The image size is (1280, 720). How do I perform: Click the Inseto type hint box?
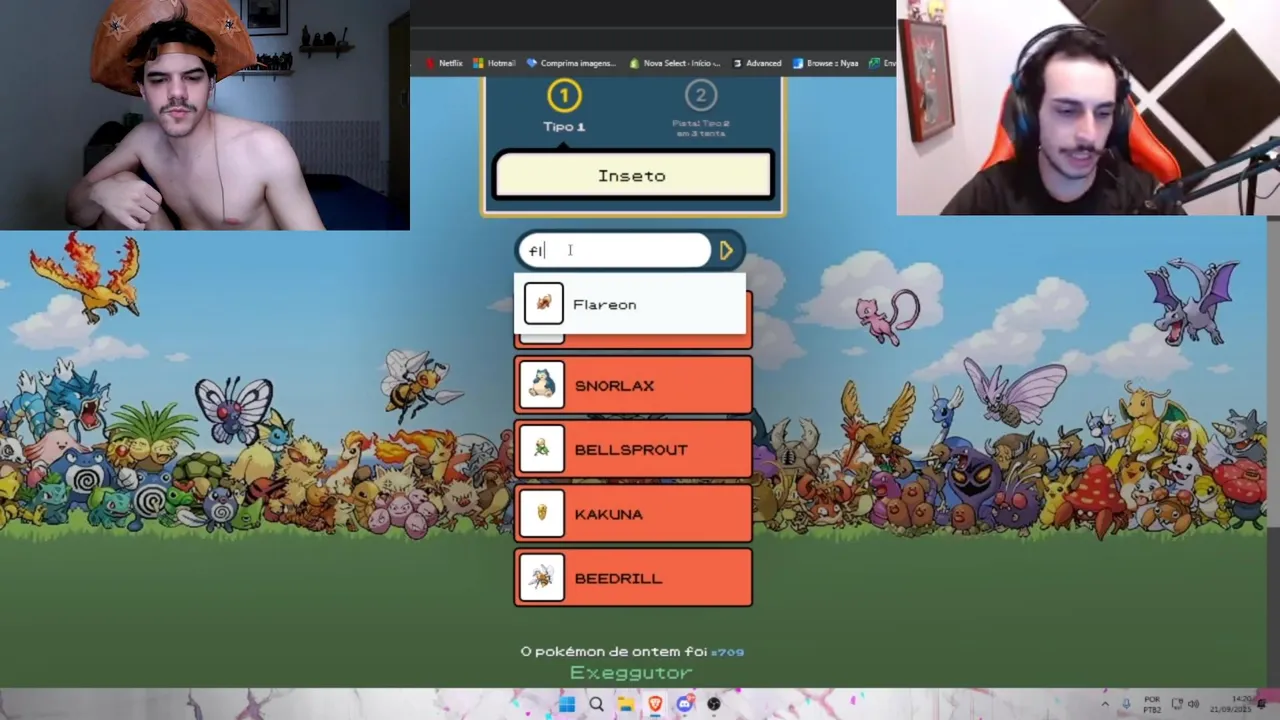(633, 176)
